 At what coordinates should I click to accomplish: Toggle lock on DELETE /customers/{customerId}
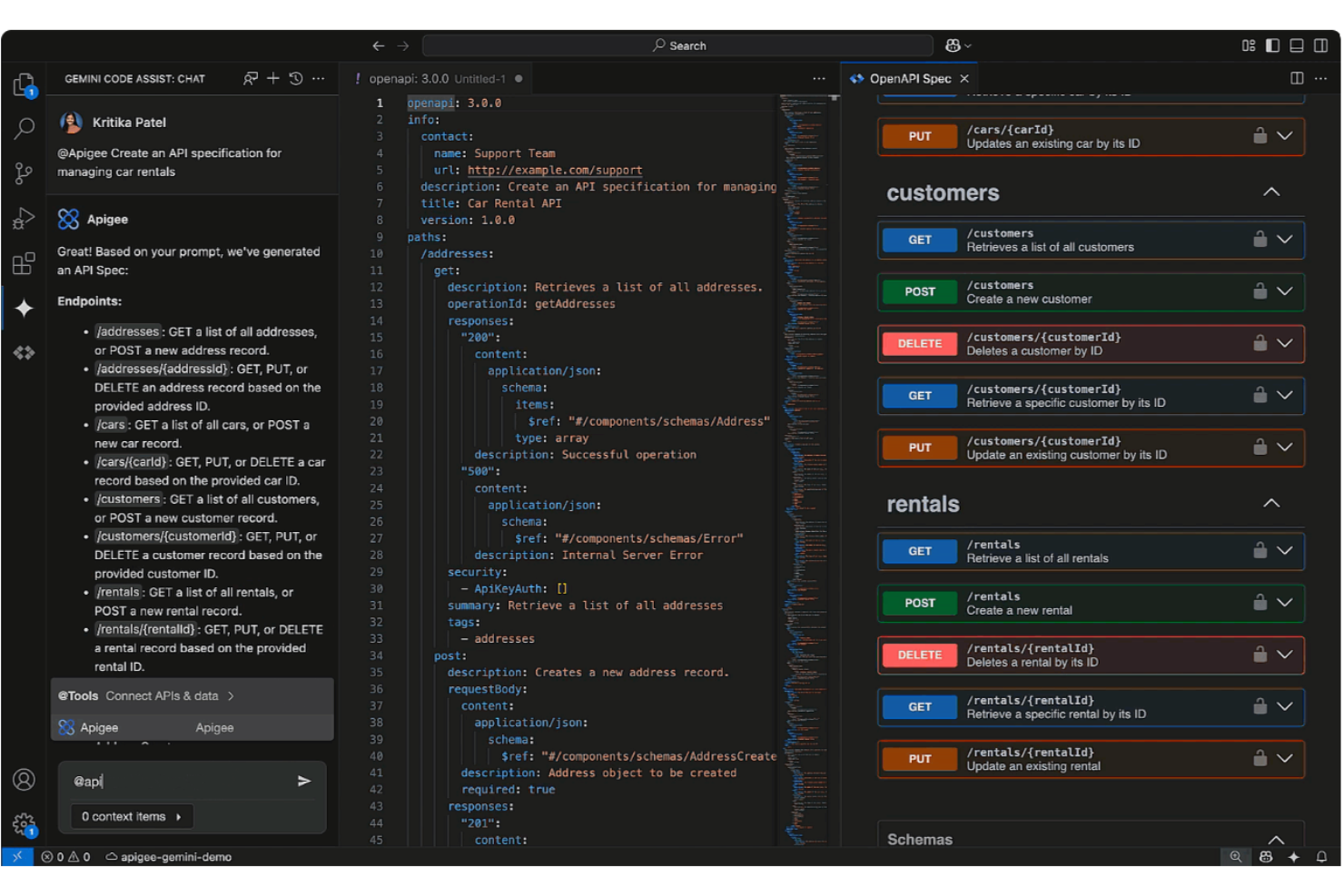[x=1260, y=342]
